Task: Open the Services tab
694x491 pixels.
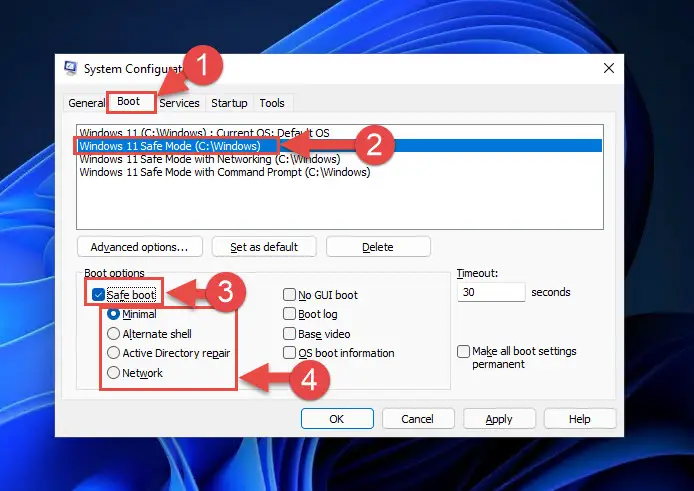Action: pos(179,103)
